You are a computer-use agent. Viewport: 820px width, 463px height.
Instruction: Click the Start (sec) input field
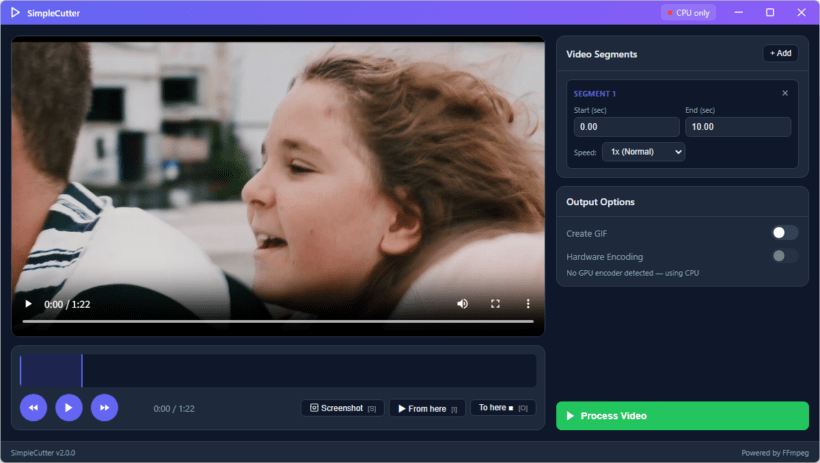tap(626, 127)
